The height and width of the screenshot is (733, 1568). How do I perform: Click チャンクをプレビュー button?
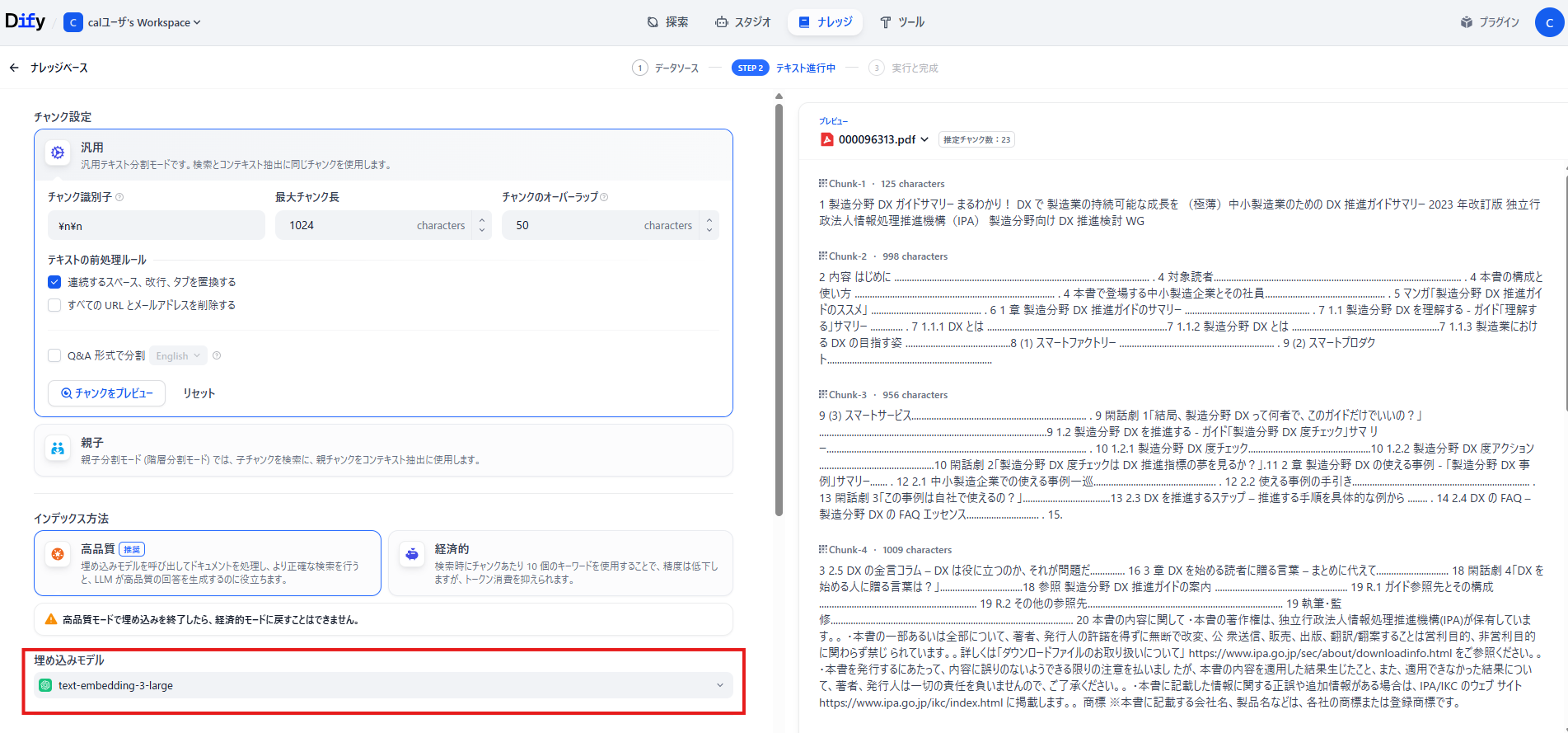point(107,393)
